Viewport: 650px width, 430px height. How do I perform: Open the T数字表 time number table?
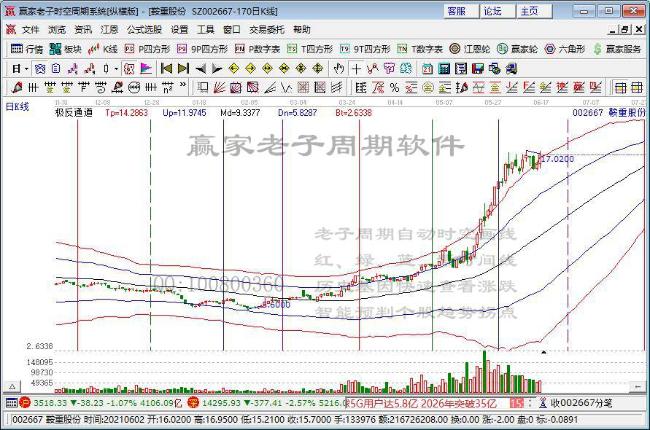pyautogui.click(x=420, y=49)
